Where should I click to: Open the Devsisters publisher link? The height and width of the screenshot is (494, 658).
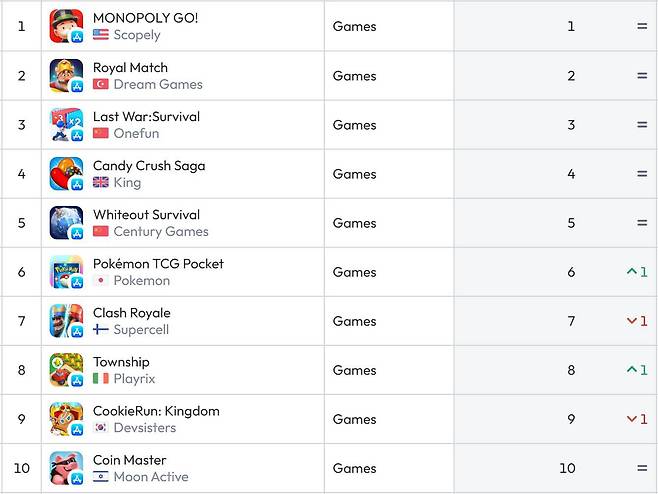click(145, 428)
